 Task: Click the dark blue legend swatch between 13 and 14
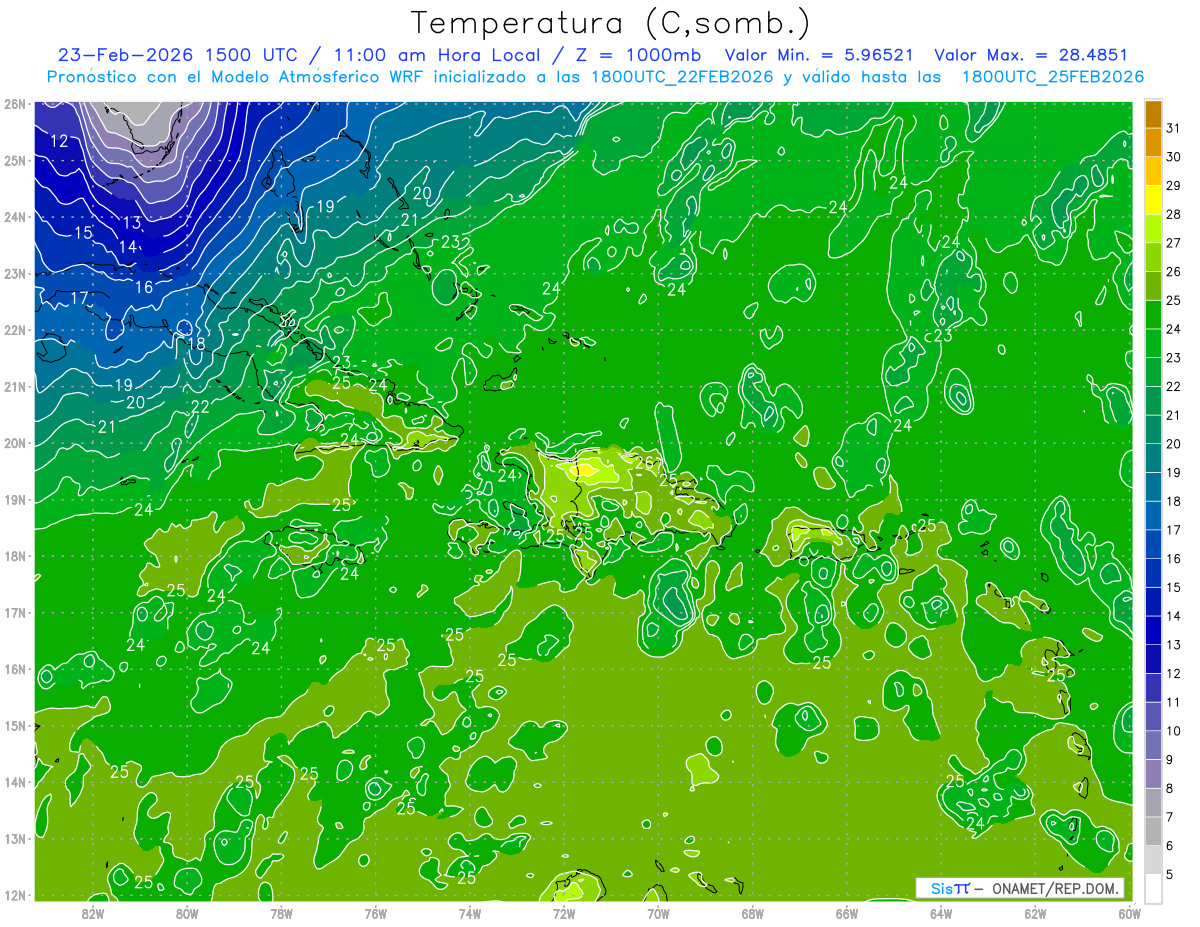click(1152, 630)
